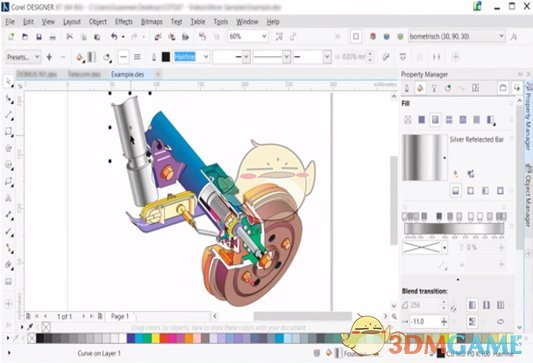Open the Effects menu

tap(124, 22)
